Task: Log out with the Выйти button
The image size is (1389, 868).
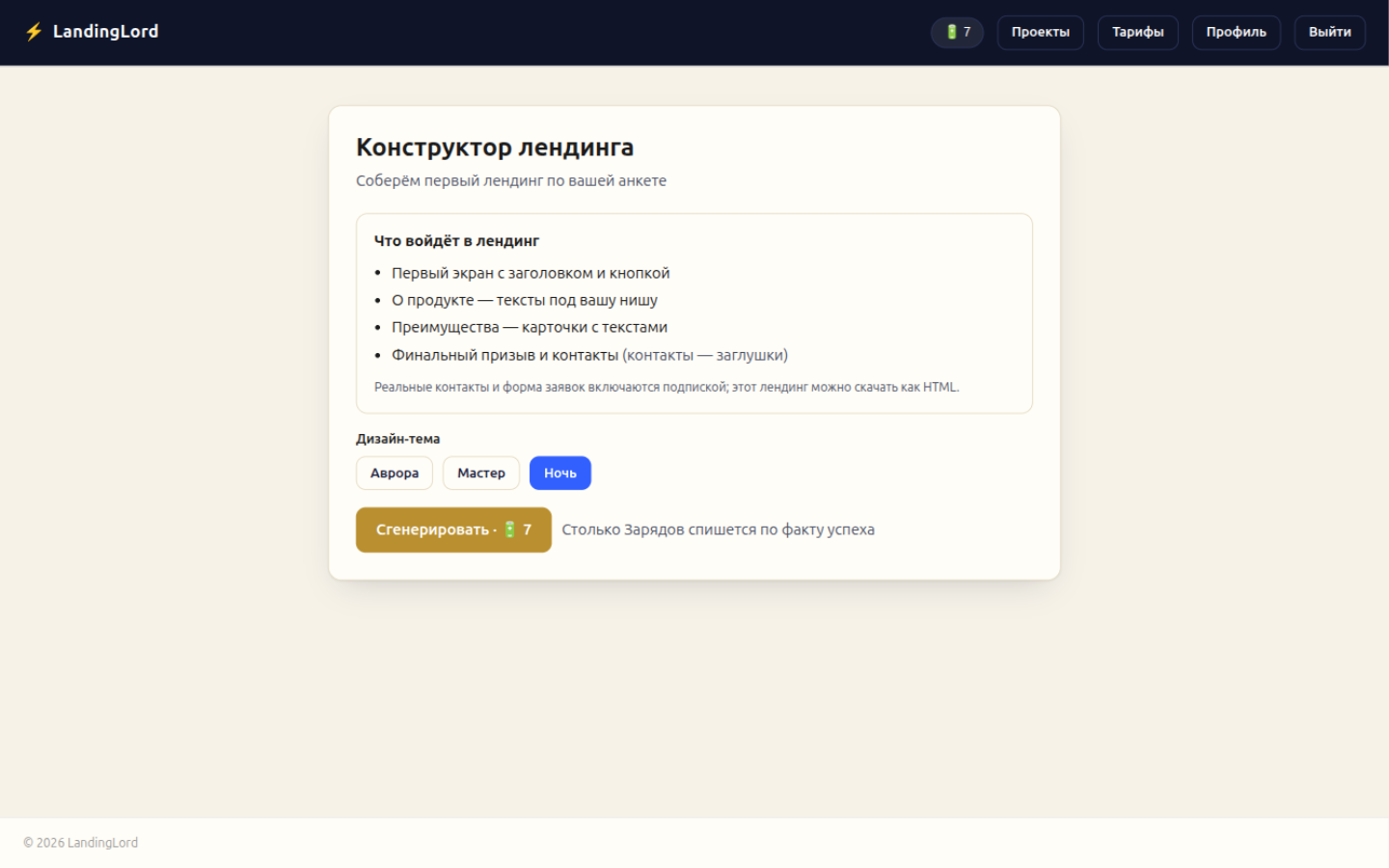Action: tap(1329, 32)
